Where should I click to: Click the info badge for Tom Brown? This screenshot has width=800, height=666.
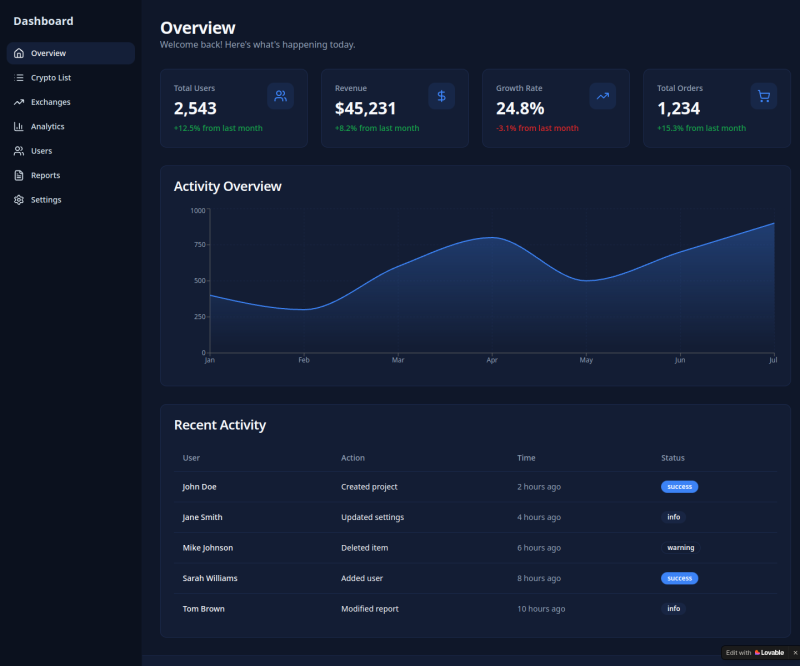click(673, 608)
